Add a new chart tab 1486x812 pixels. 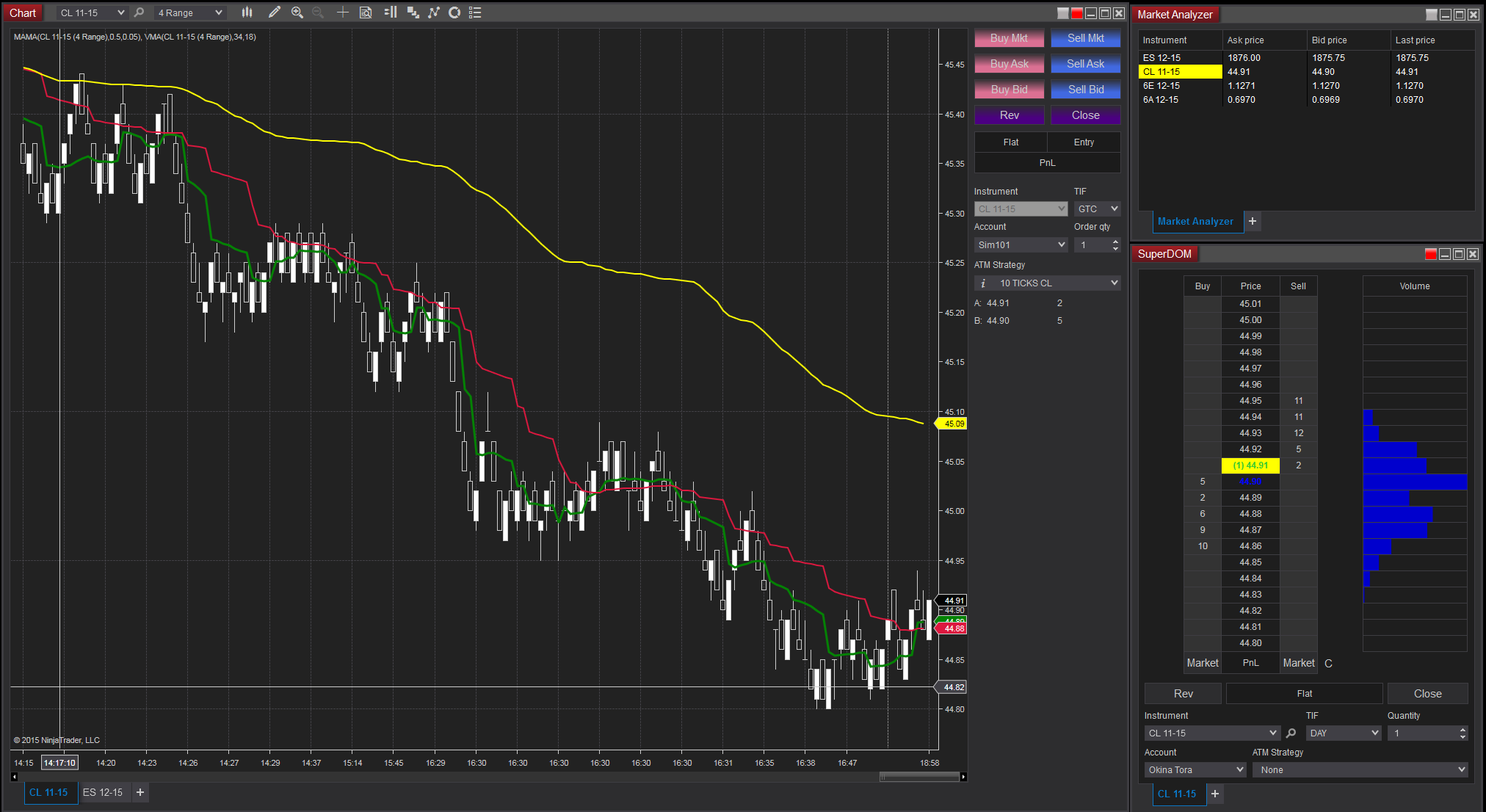point(140,792)
